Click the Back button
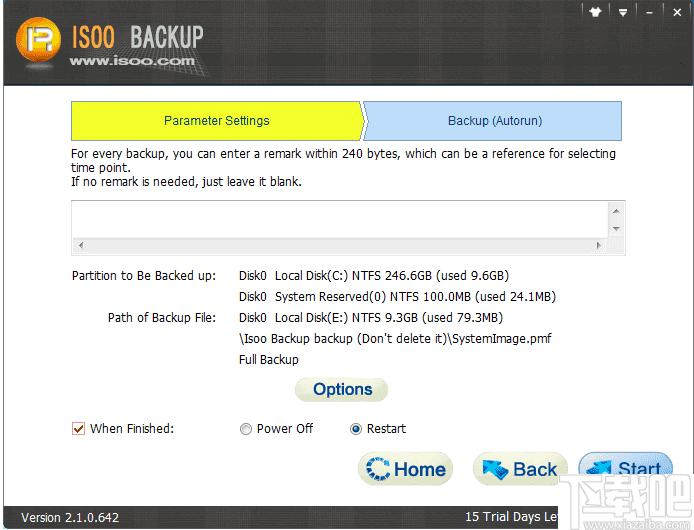The height and width of the screenshot is (530, 694). [520, 469]
